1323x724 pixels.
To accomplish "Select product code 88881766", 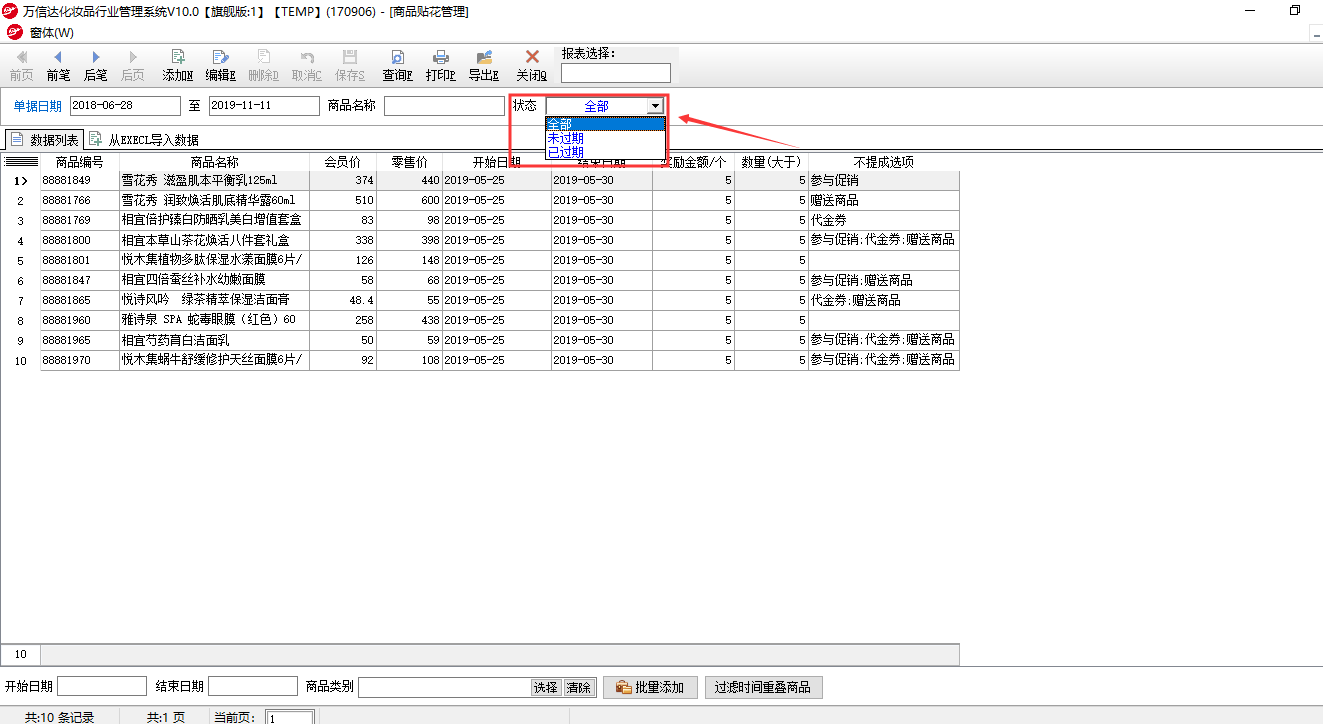I will pyautogui.click(x=80, y=201).
